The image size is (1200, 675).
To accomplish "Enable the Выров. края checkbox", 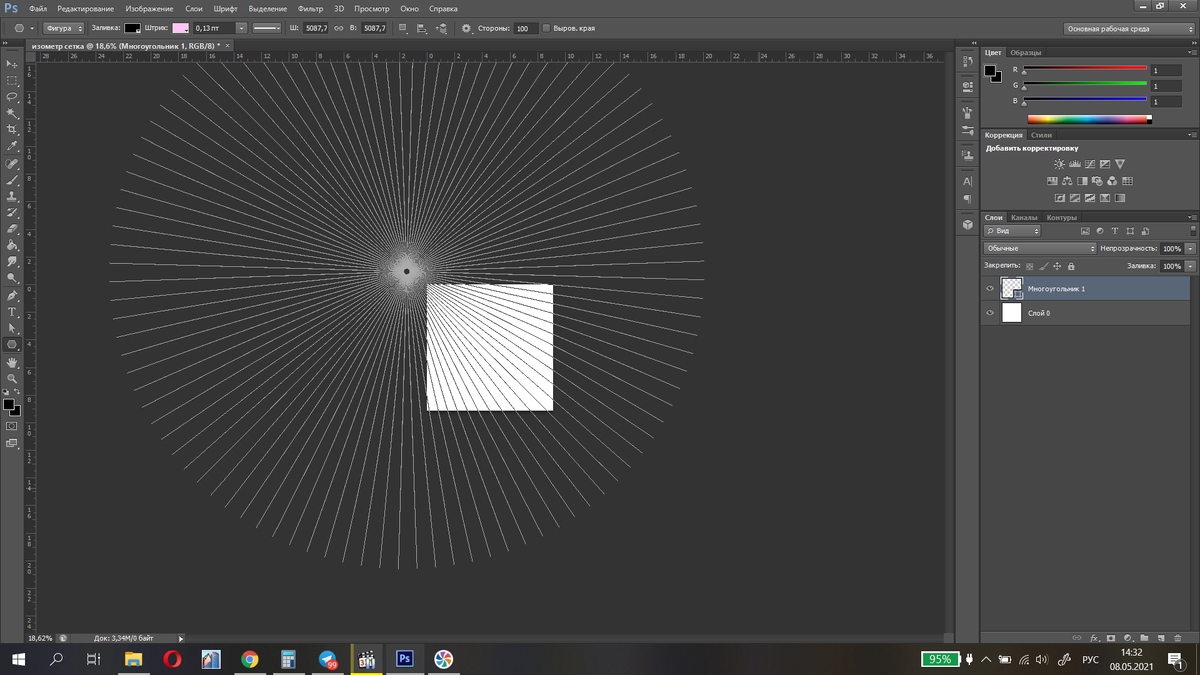I will click(x=546, y=28).
